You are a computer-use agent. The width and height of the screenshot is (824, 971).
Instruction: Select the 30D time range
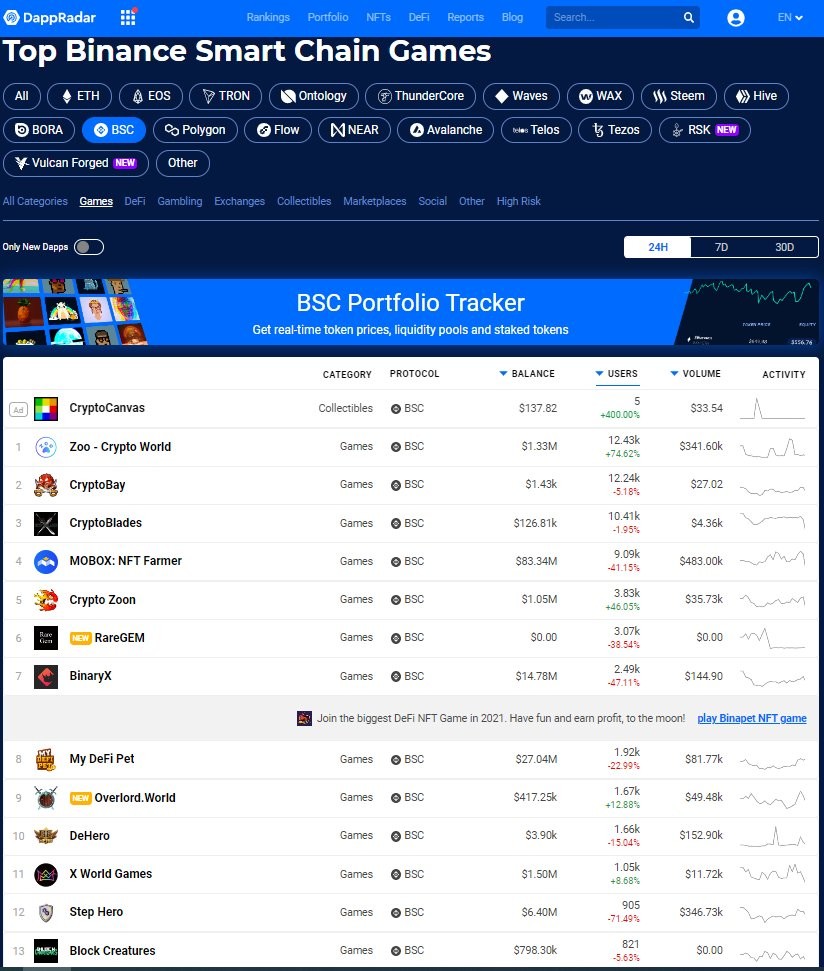[x=784, y=247]
